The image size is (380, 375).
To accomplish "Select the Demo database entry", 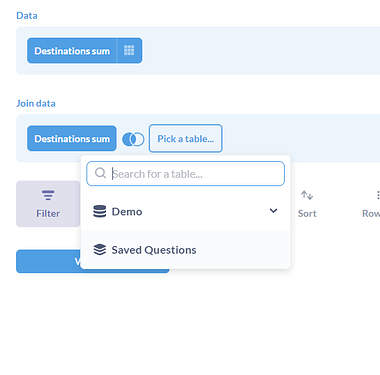I will coord(186,211).
